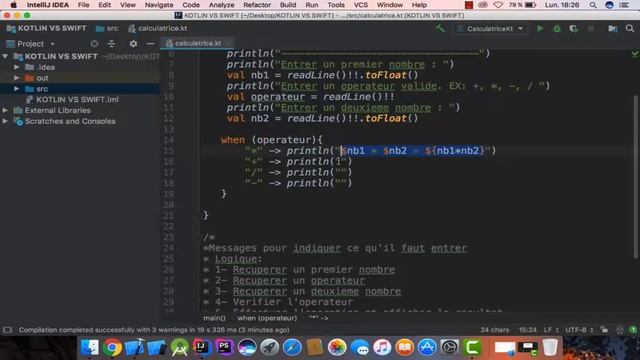This screenshot has height=360, width=640.
Task: Click the compilation completed status message
Action: [x=154, y=330]
